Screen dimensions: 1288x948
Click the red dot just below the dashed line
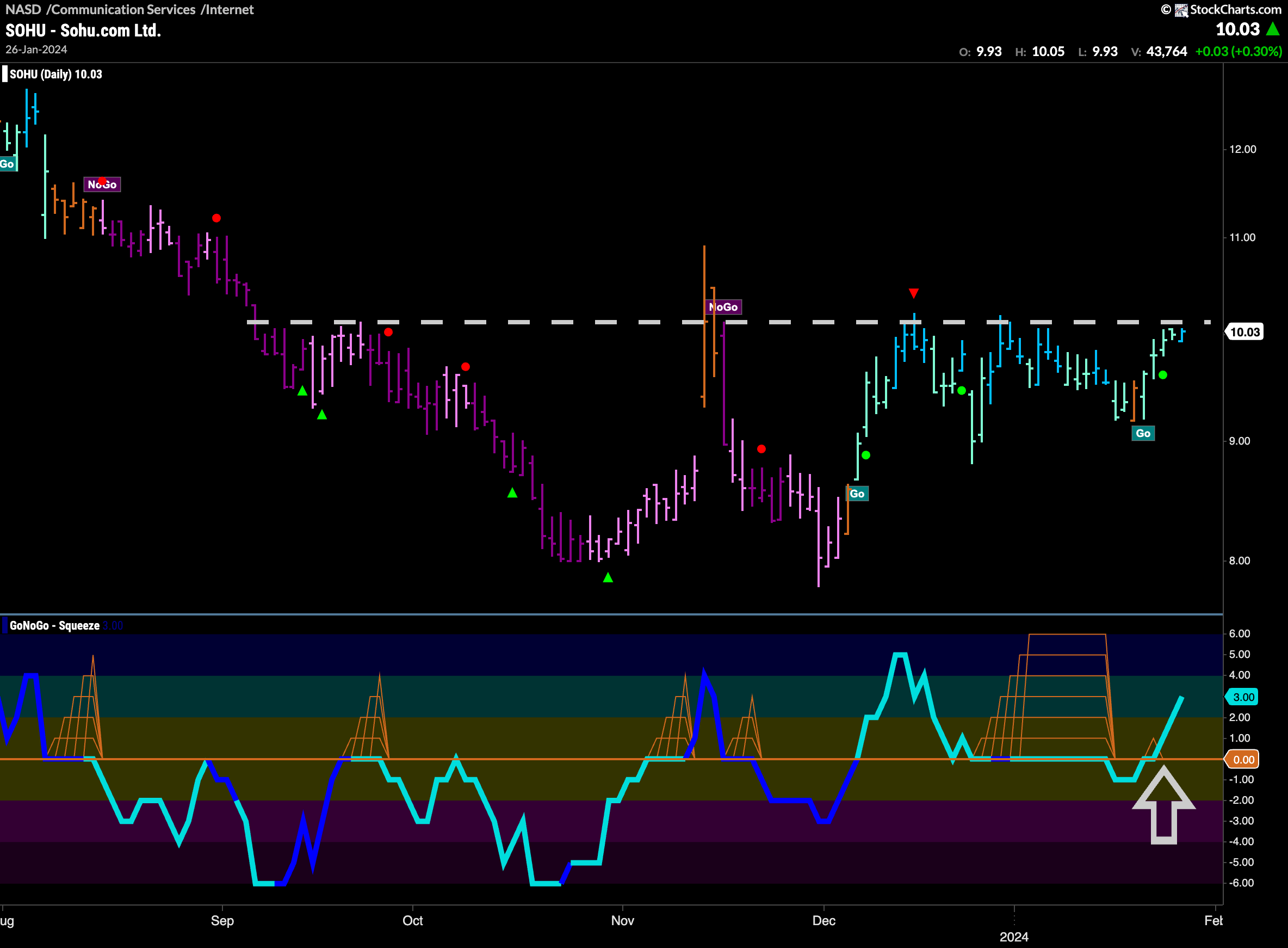(x=388, y=333)
